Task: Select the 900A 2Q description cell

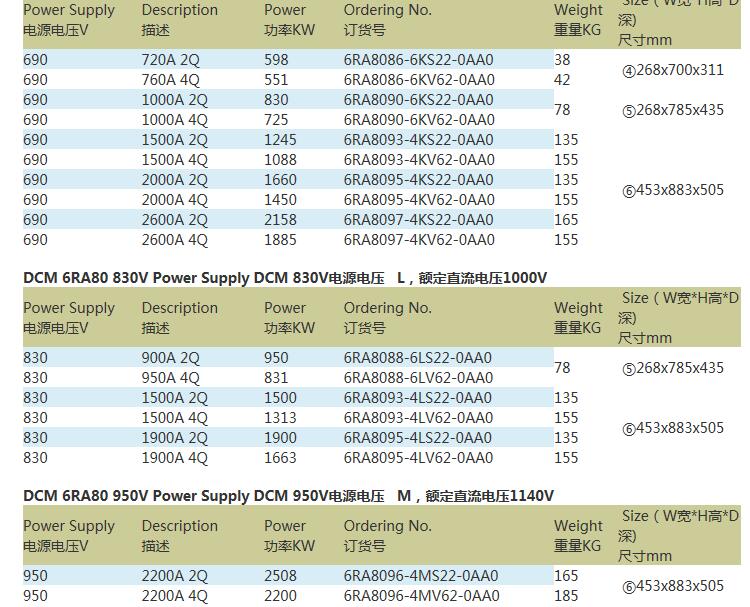Action: pos(175,358)
